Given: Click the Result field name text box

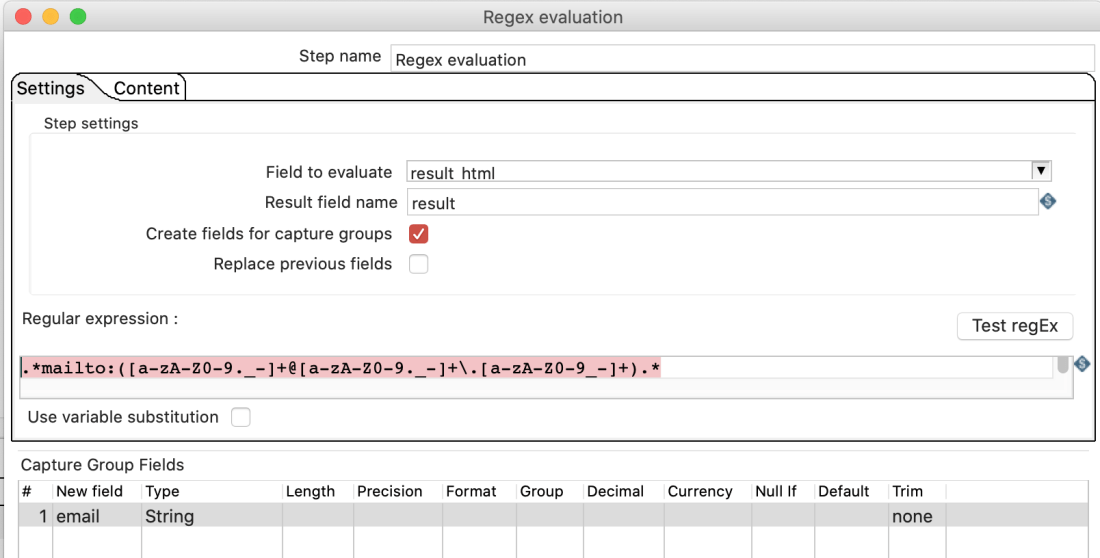Looking at the screenshot, I should [x=720, y=203].
